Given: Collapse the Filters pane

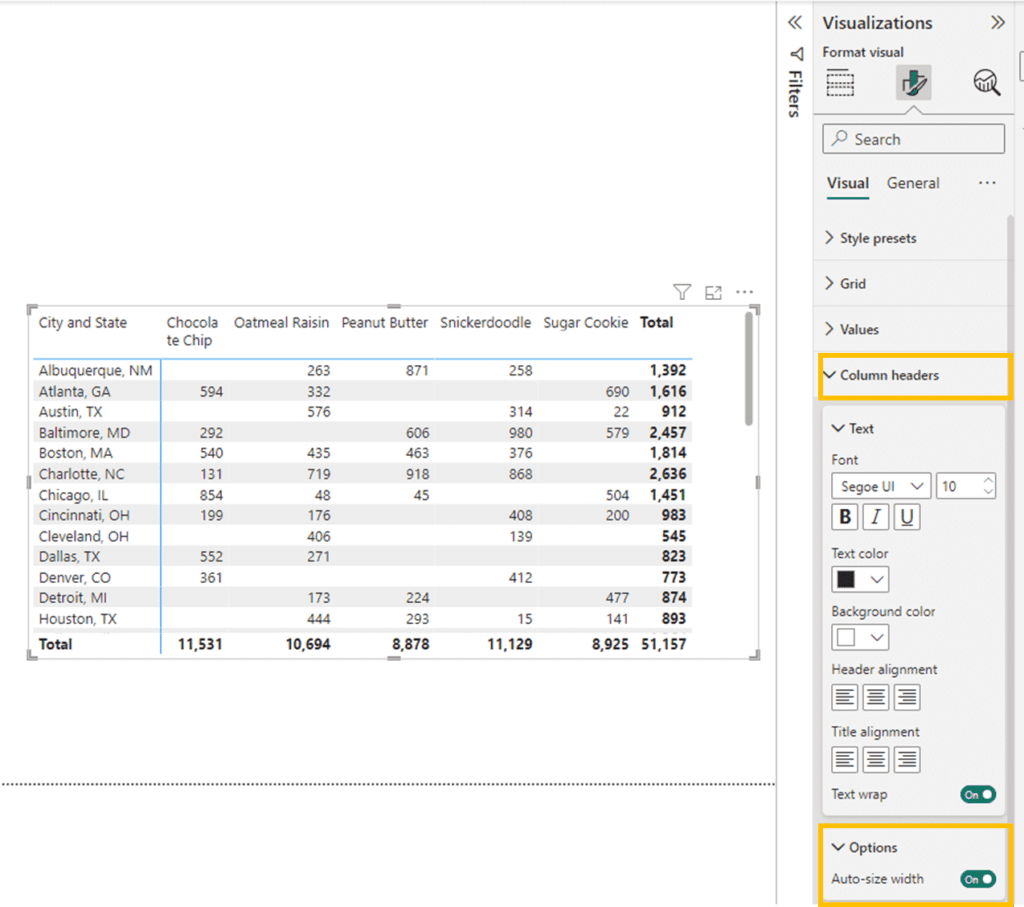Looking at the screenshot, I should (x=794, y=22).
